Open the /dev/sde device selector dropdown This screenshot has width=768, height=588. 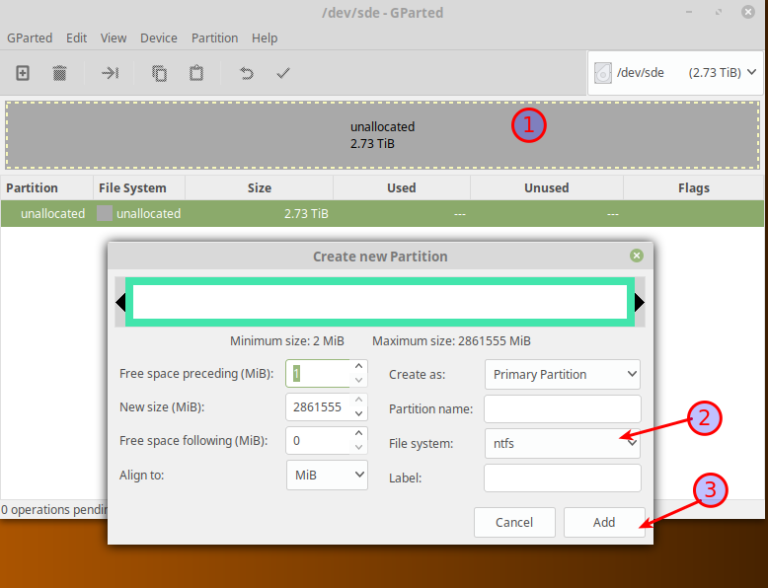(675, 73)
